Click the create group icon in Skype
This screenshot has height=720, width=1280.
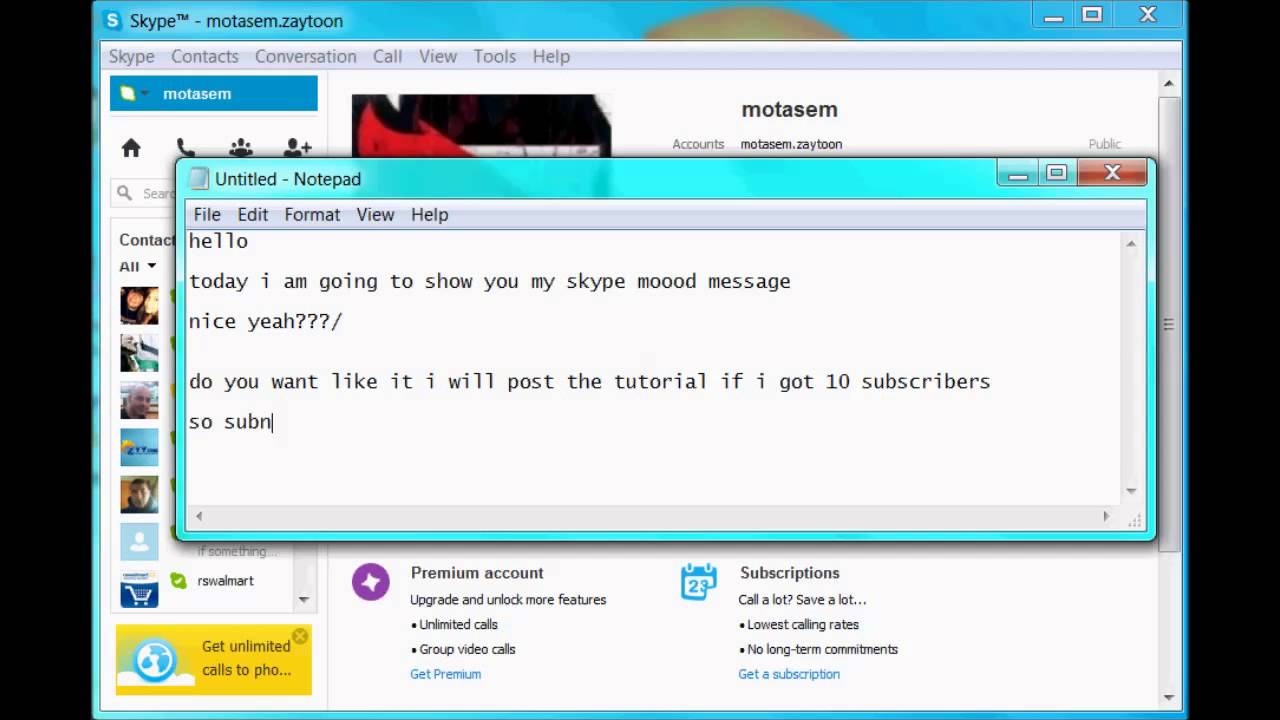click(241, 148)
